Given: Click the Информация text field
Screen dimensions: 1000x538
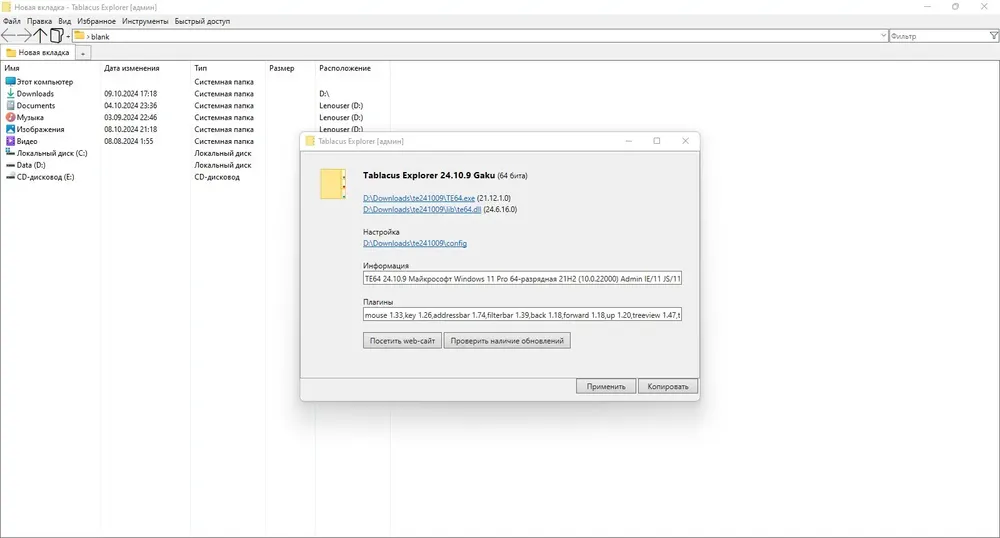Looking at the screenshot, I should (x=522, y=279).
